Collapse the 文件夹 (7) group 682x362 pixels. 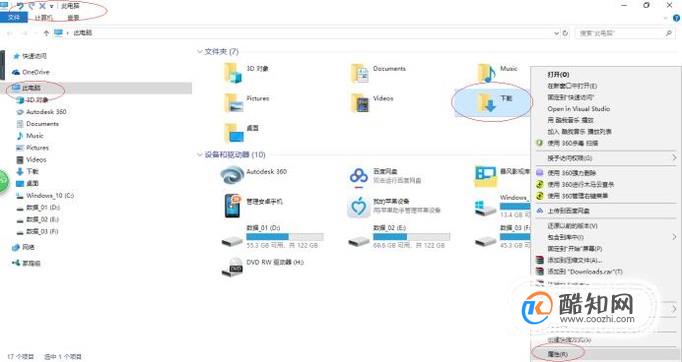(x=200, y=52)
